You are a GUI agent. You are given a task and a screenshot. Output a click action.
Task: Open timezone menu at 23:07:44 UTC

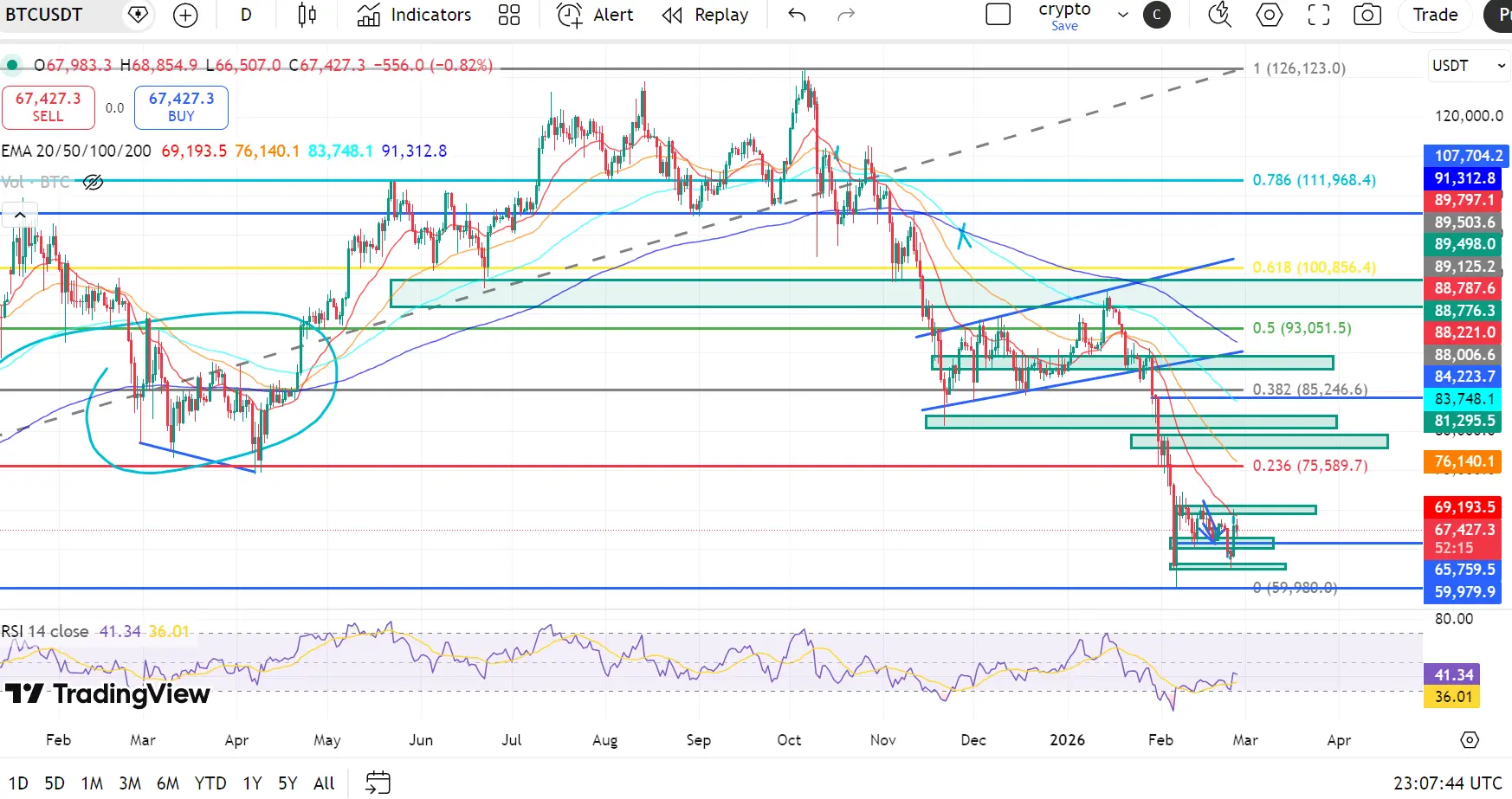pos(1448,783)
